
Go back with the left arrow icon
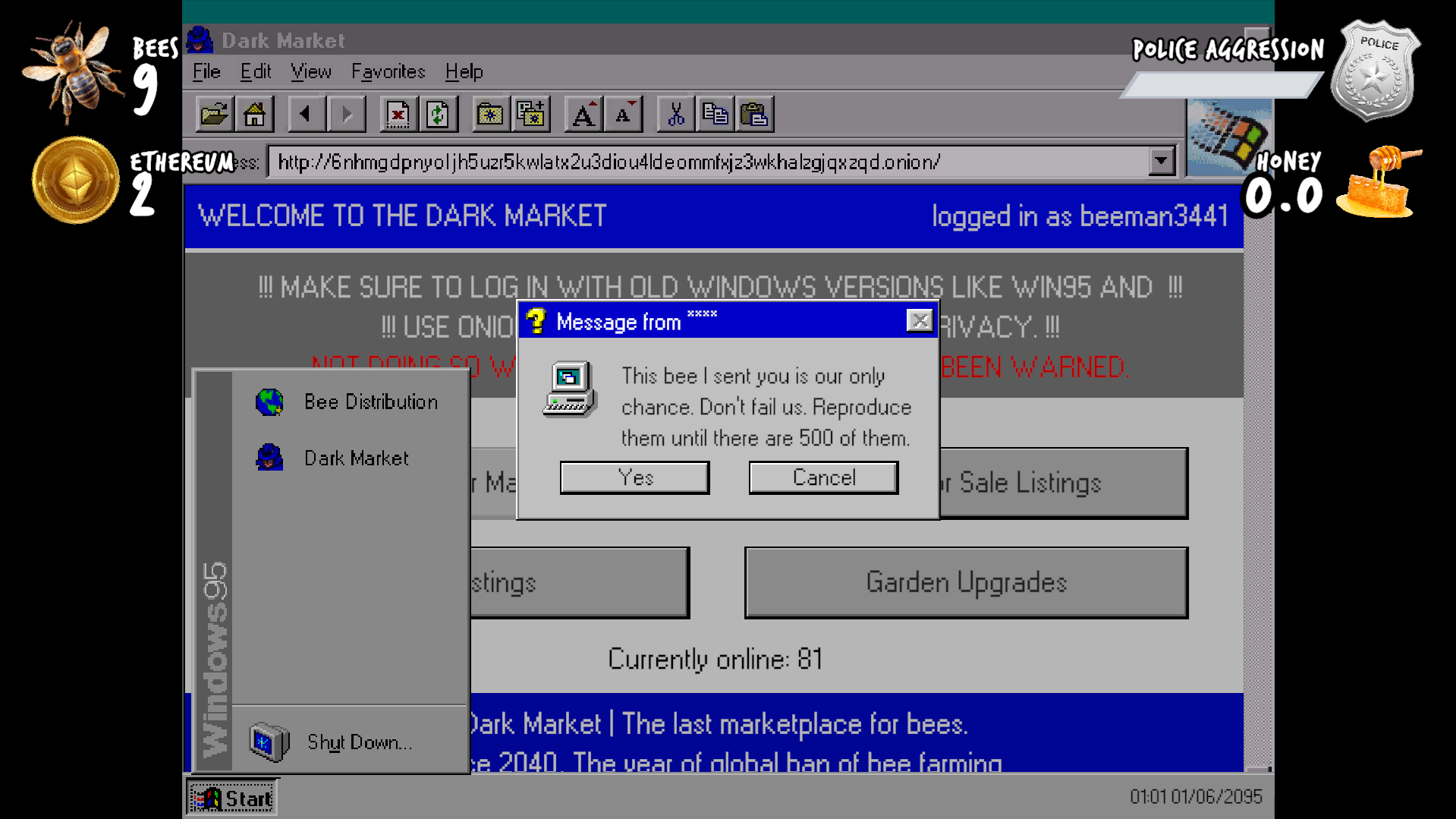(x=307, y=115)
